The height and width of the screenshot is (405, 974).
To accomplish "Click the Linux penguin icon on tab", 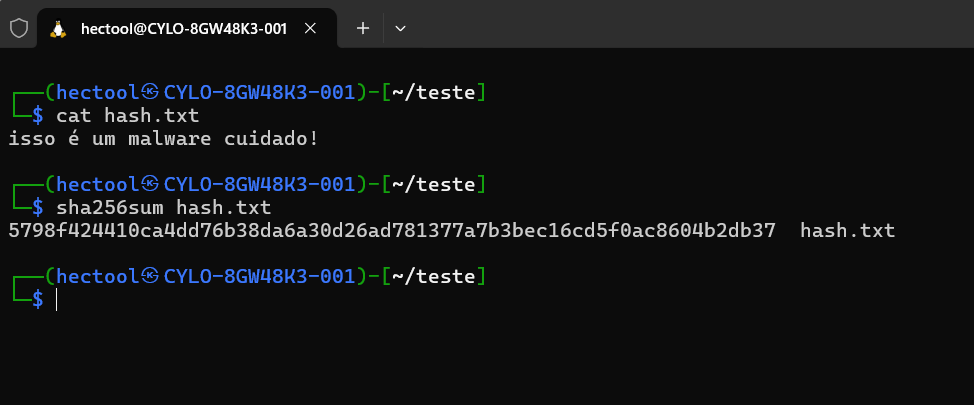I will tap(58, 29).
